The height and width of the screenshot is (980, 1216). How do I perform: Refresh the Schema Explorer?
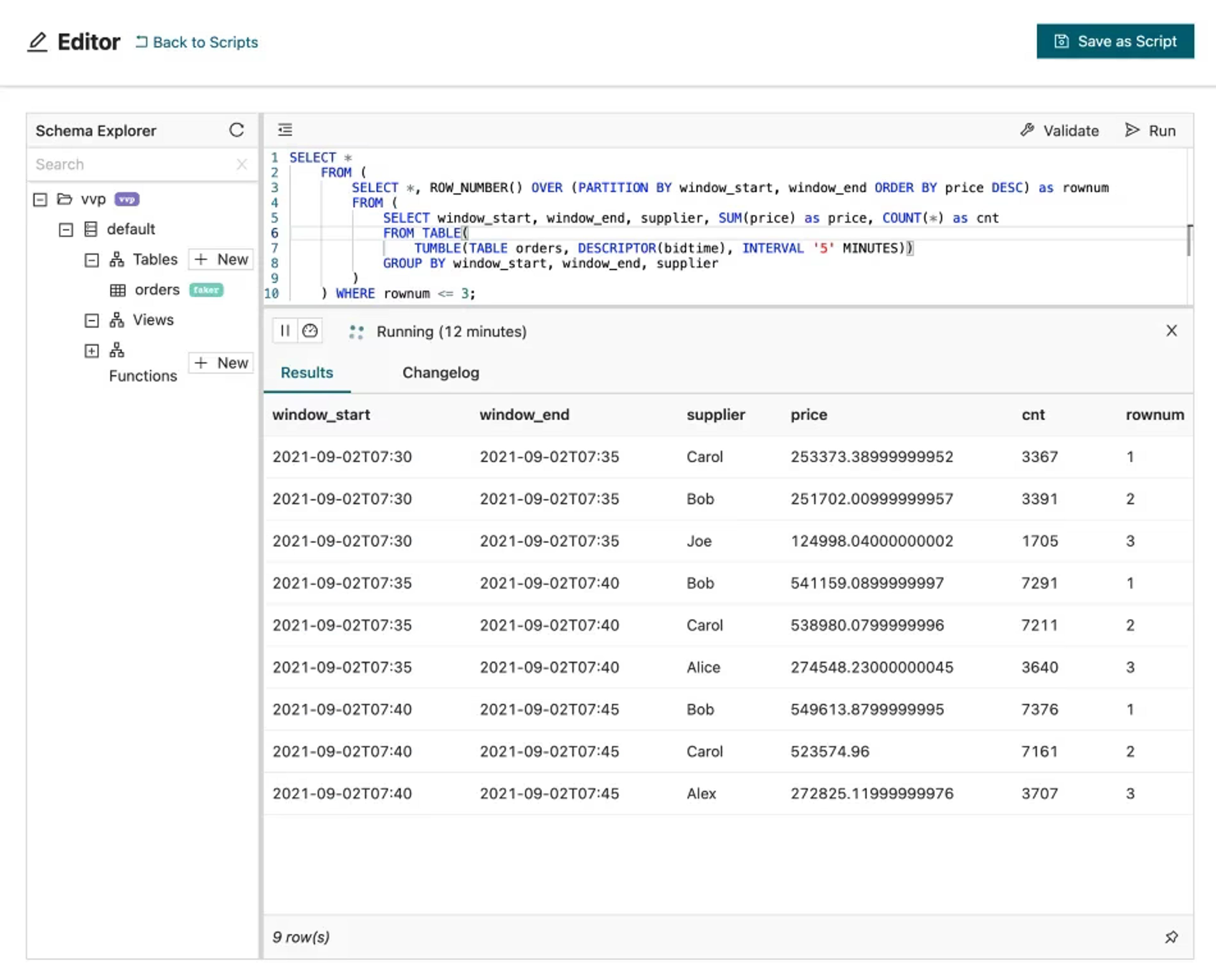(x=237, y=130)
